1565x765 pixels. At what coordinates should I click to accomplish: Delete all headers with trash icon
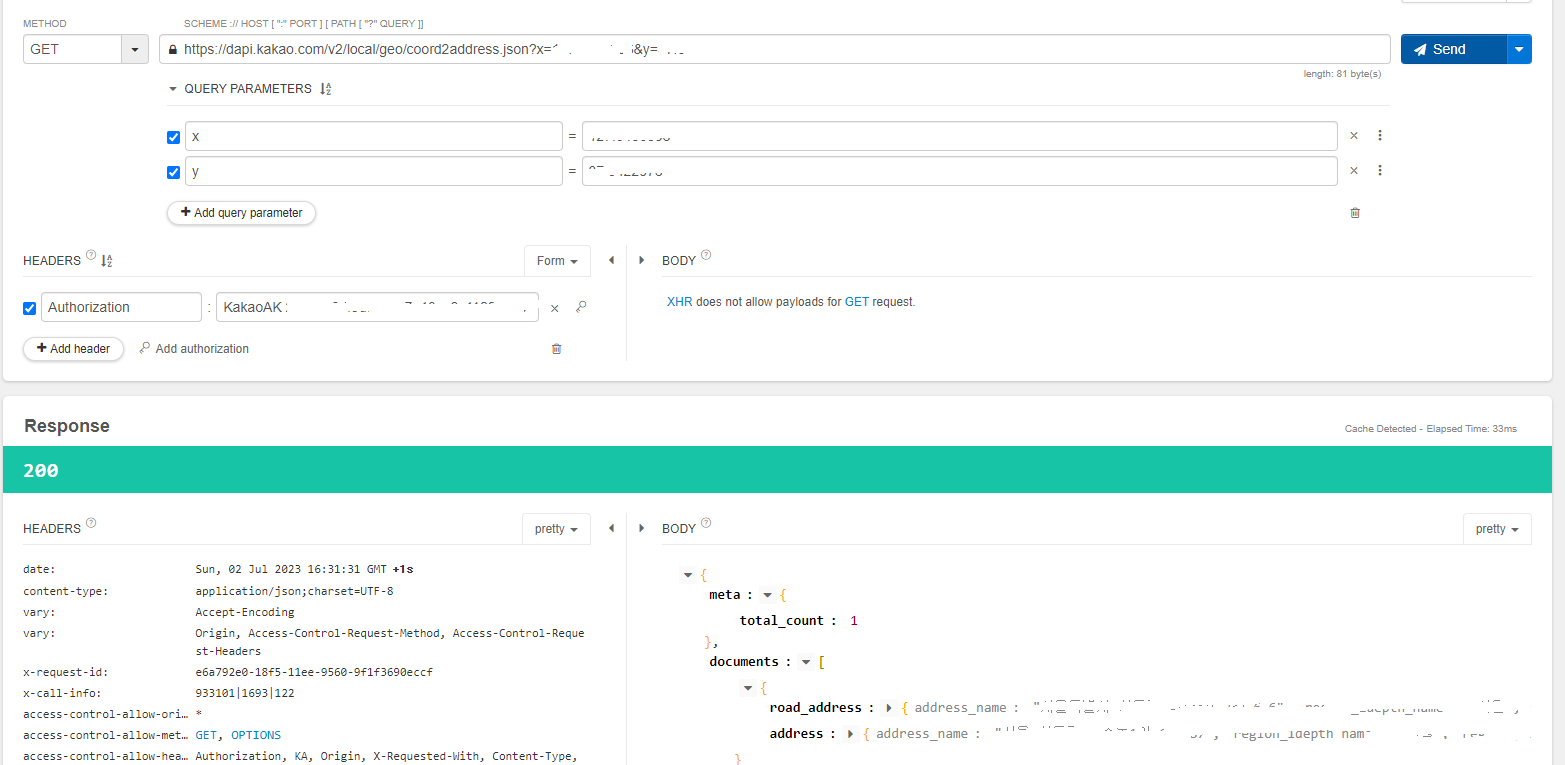[557, 348]
